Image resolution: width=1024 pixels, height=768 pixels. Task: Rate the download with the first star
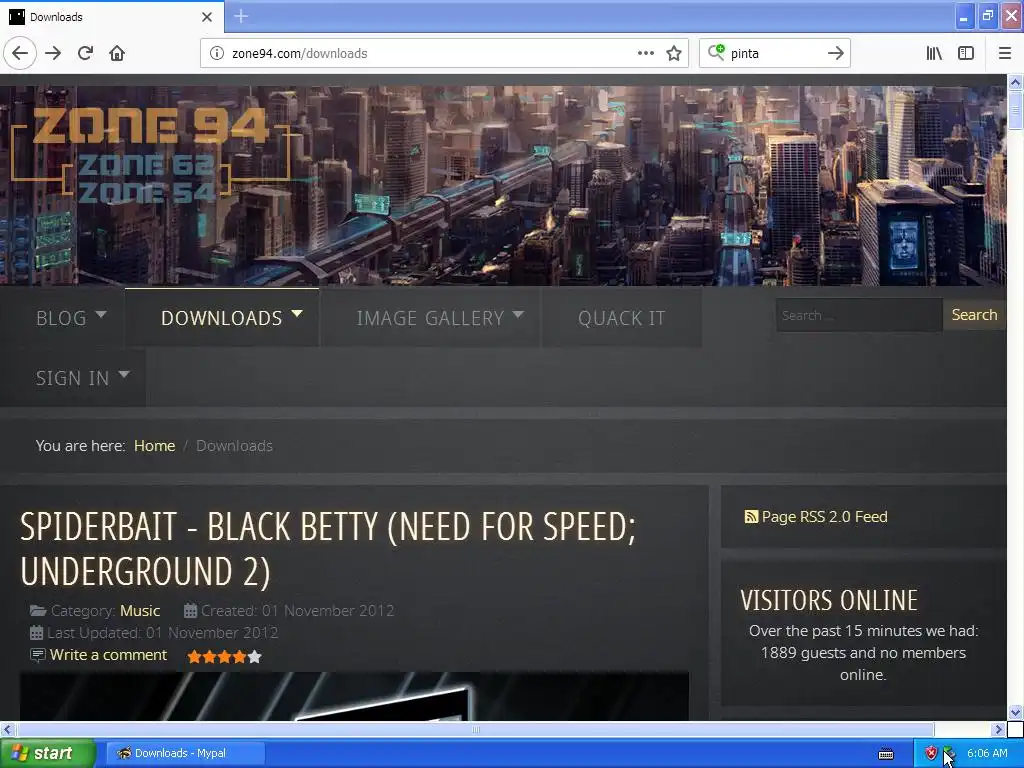click(x=194, y=656)
